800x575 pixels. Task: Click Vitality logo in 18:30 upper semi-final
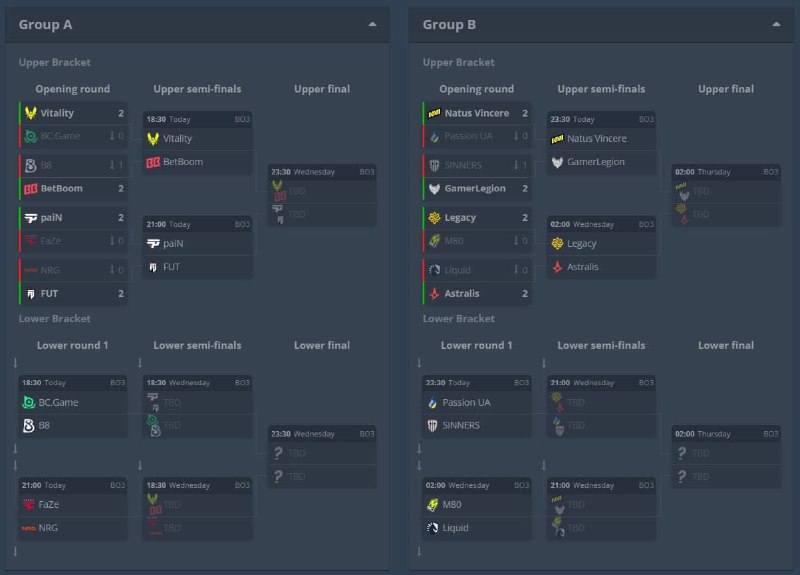[x=153, y=138]
